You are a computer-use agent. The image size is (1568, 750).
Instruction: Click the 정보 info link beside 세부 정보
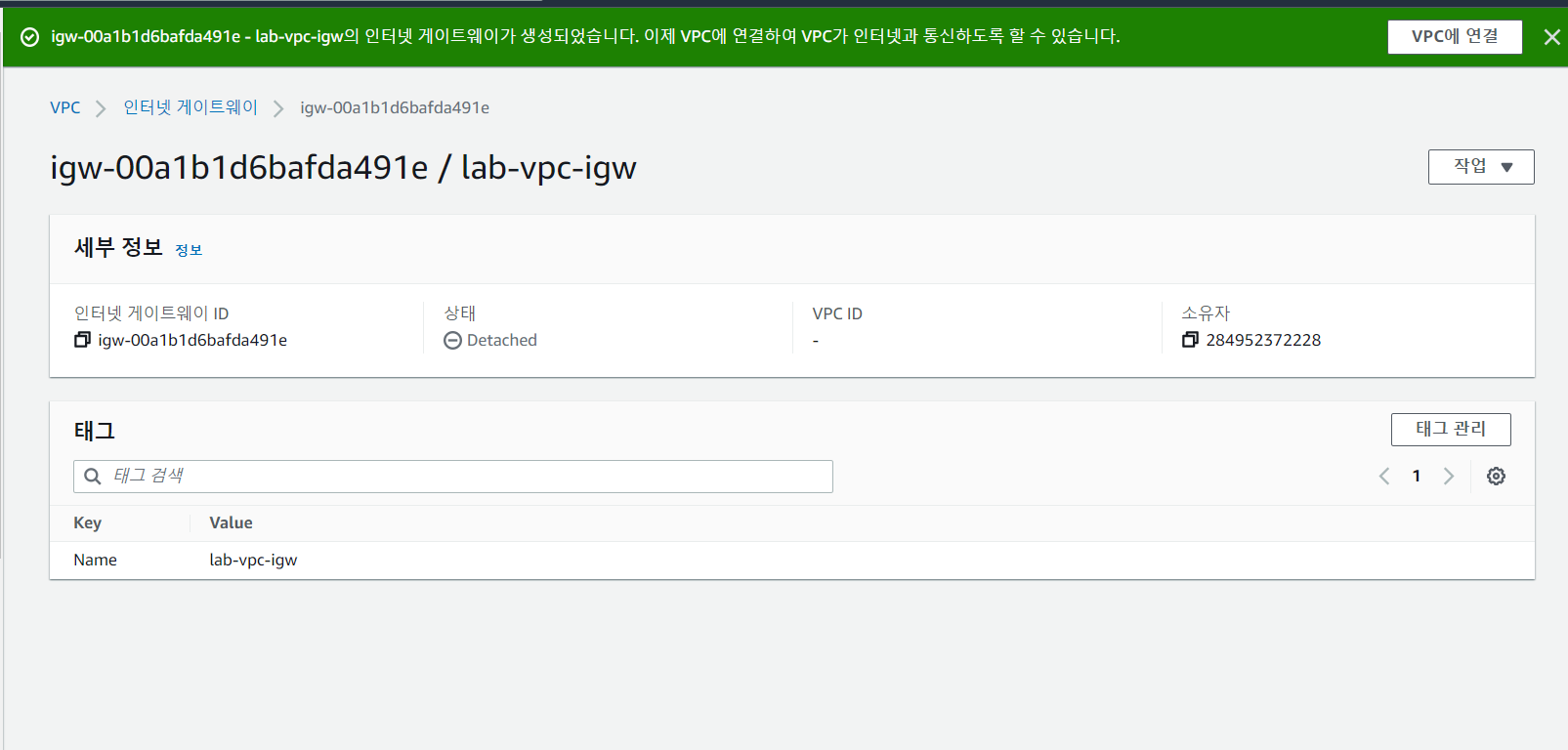pos(189,250)
